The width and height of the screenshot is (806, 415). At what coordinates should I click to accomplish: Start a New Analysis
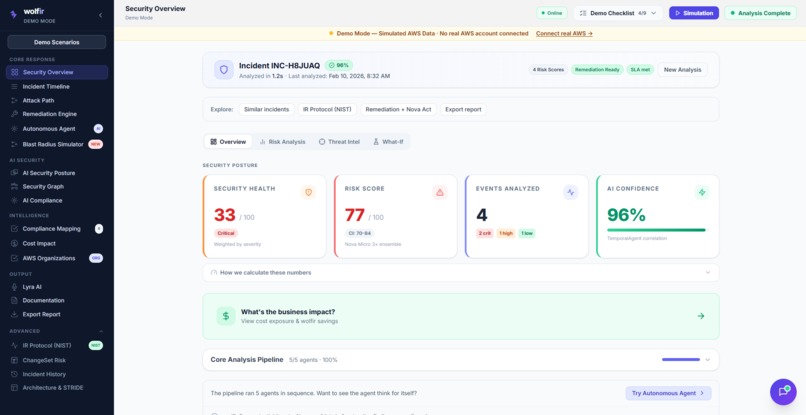click(682, 69)
